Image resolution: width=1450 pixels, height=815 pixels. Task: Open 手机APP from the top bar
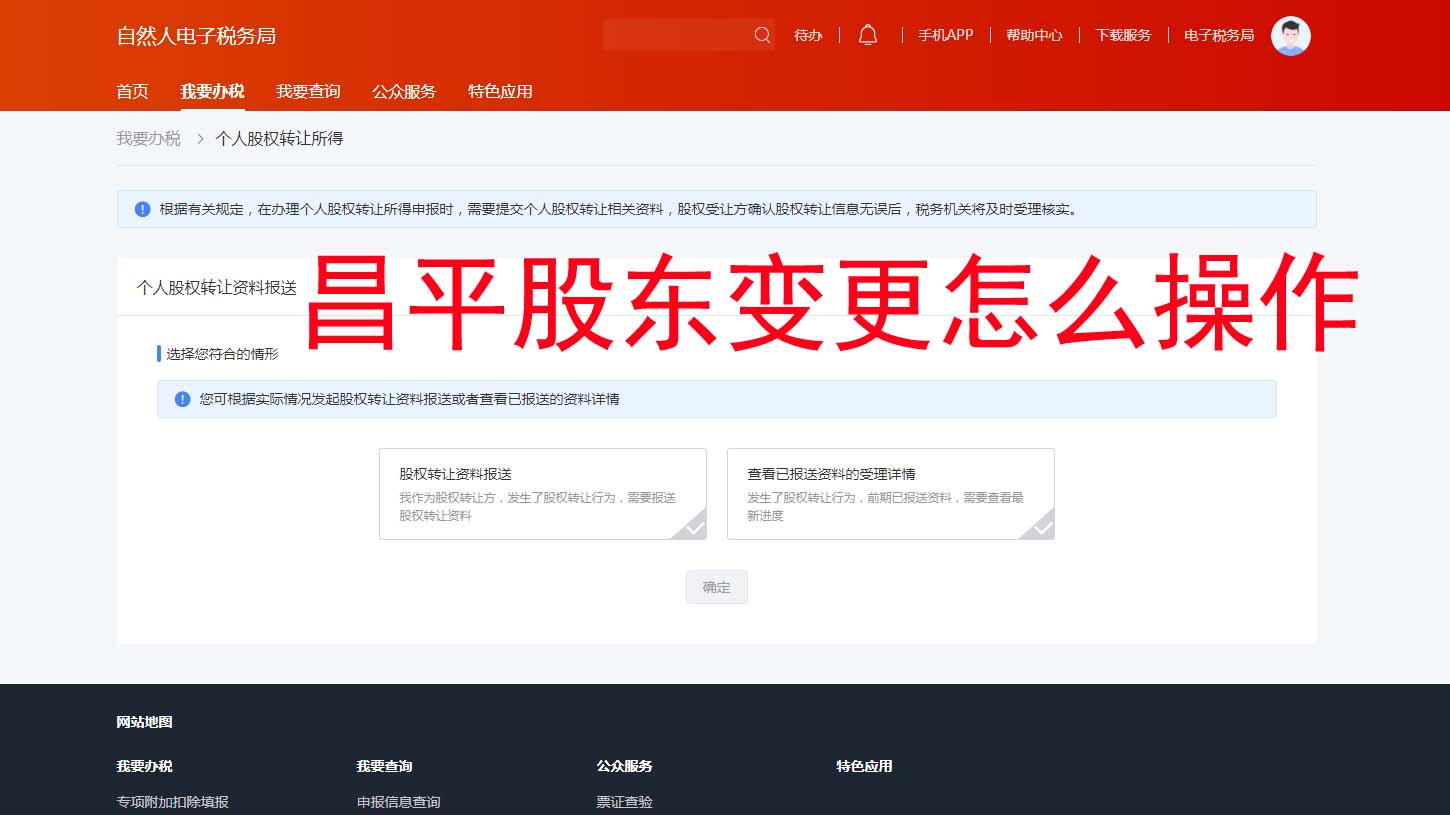point(944,34)
